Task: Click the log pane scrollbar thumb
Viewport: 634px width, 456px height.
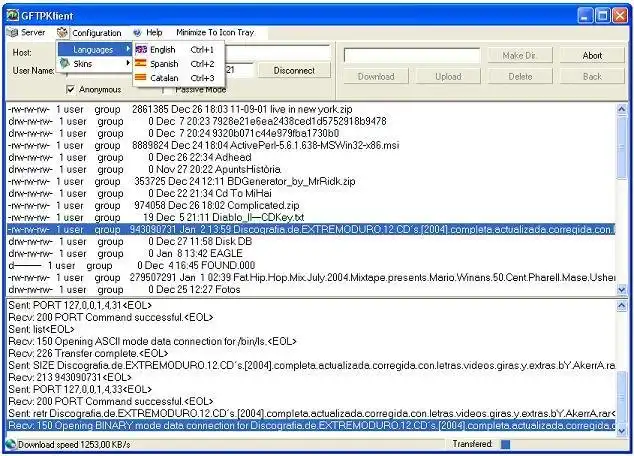Action: (621, 398)
